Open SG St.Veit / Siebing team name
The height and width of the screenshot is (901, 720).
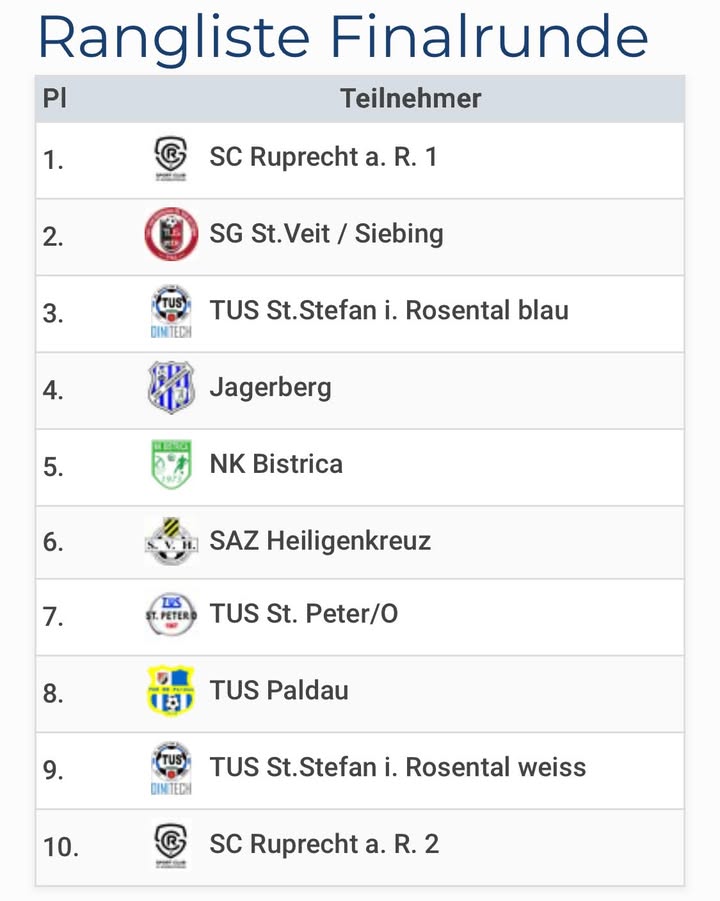(326, 235)
